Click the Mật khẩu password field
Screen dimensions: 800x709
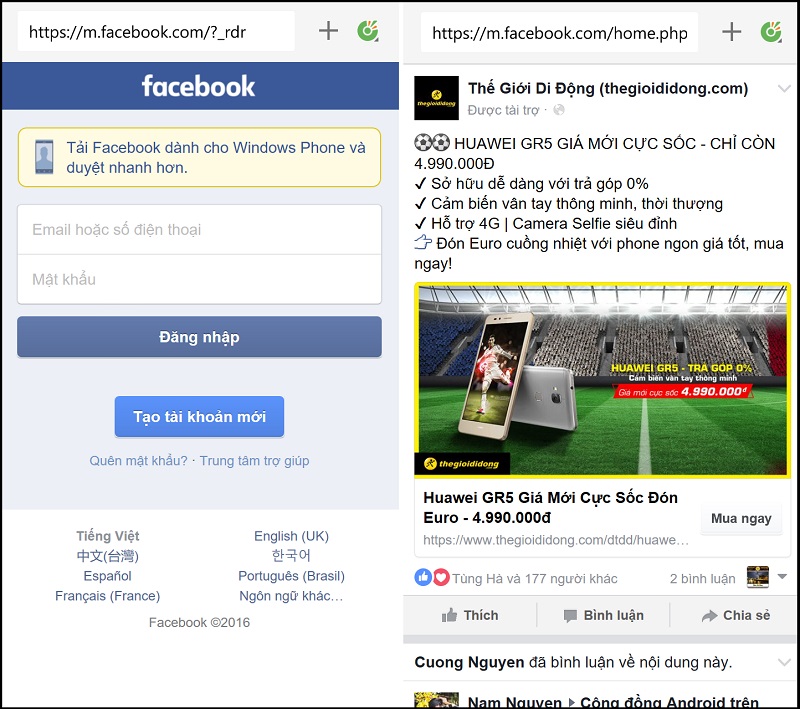click(x=199, y=279)
